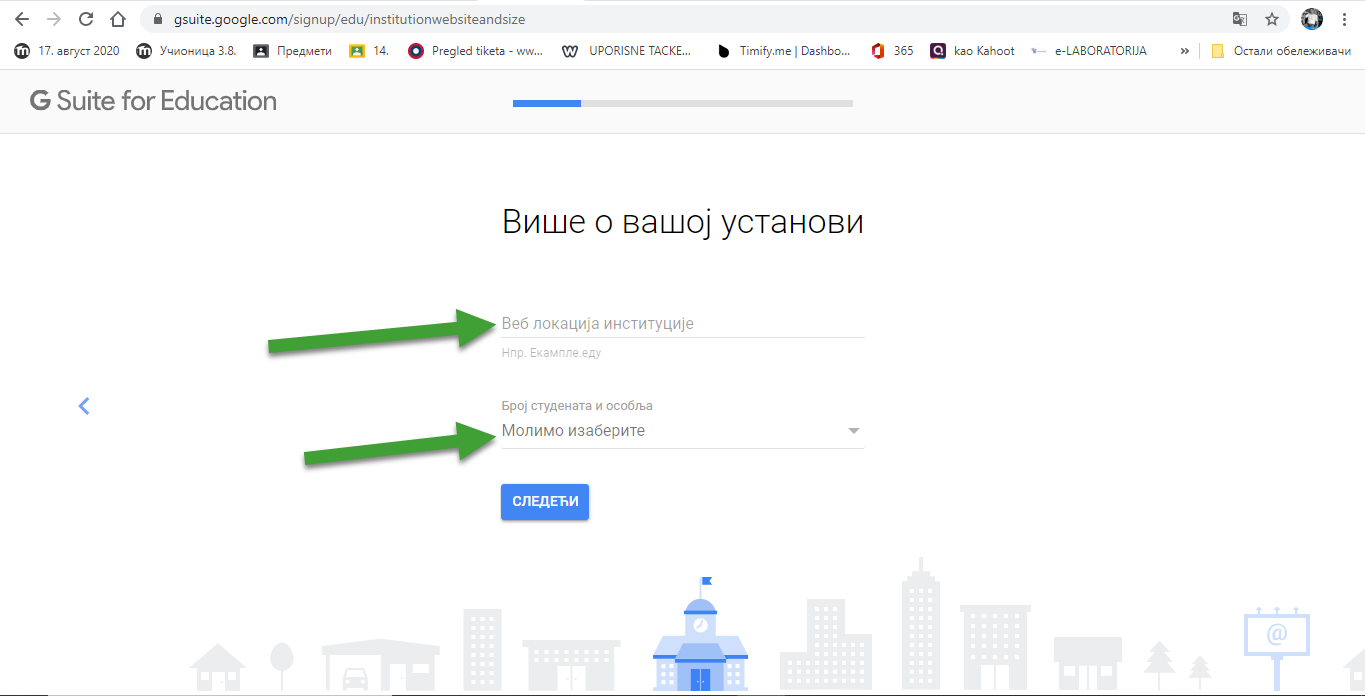
Task: Click the G Suite for Education logo
Action: (154, 101)
